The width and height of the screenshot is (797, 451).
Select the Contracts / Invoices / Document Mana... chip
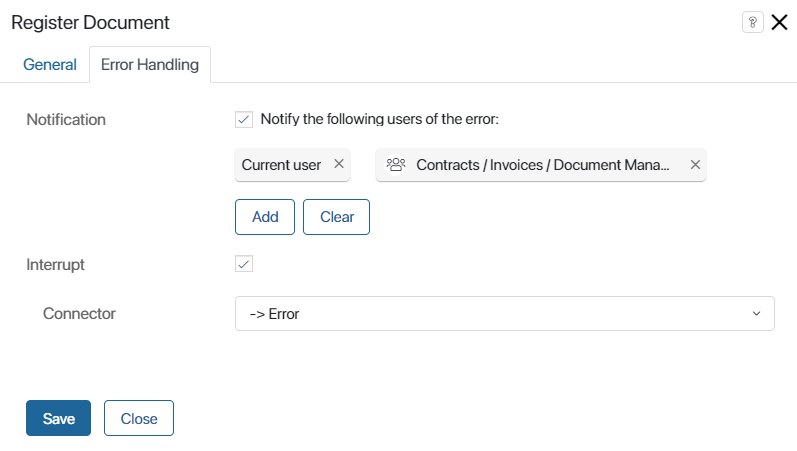point(542,165)
